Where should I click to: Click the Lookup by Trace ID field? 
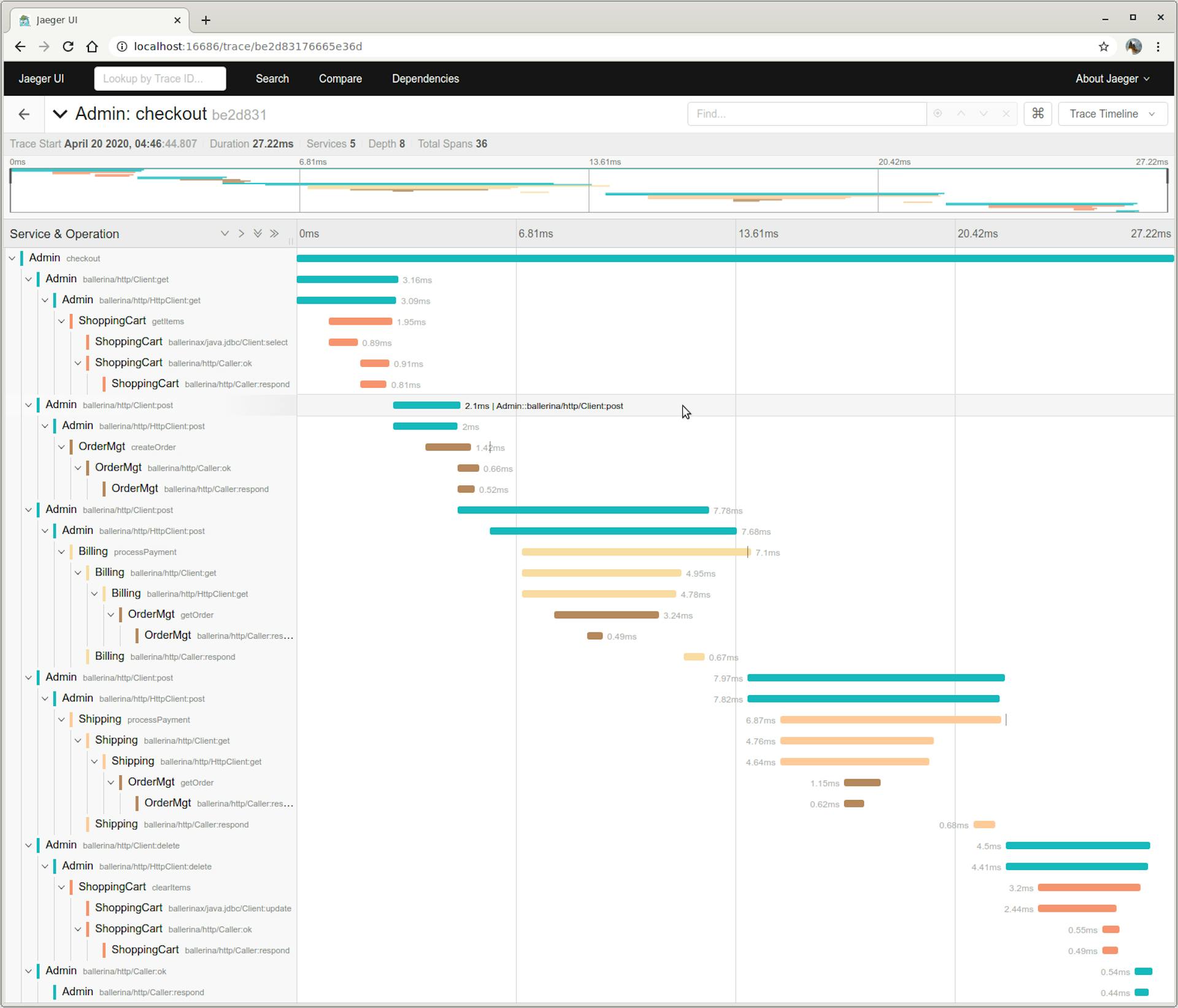tap(160, 79)
